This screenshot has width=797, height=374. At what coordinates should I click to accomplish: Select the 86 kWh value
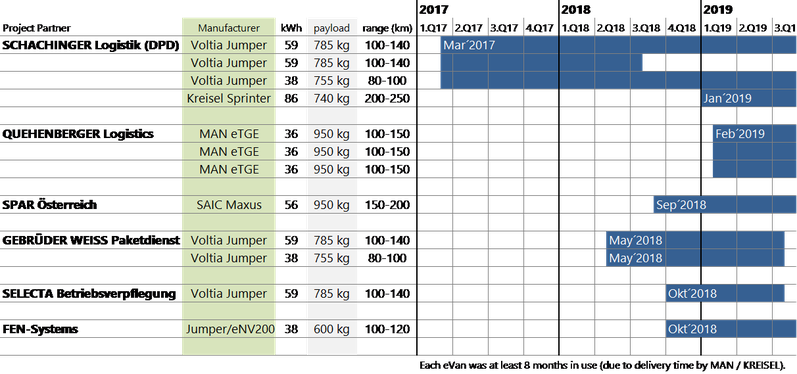click(291, 99)
